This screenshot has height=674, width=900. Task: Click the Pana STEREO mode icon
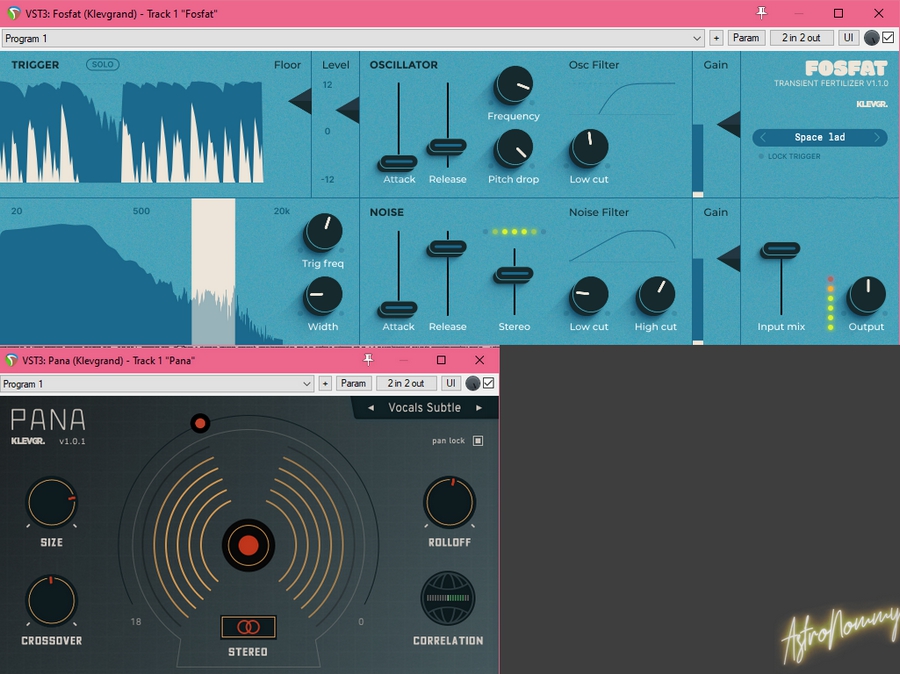click(x=248, y=627)
